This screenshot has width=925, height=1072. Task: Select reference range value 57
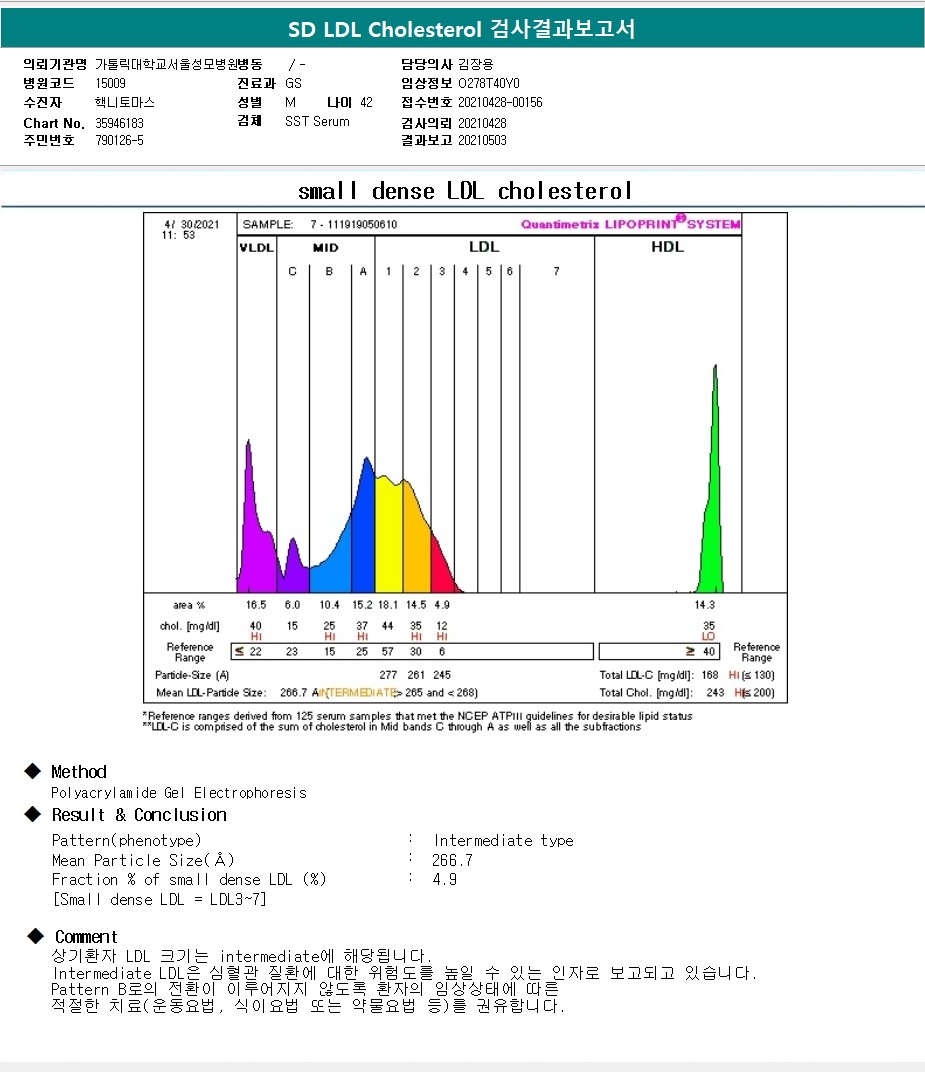[388, 652]
